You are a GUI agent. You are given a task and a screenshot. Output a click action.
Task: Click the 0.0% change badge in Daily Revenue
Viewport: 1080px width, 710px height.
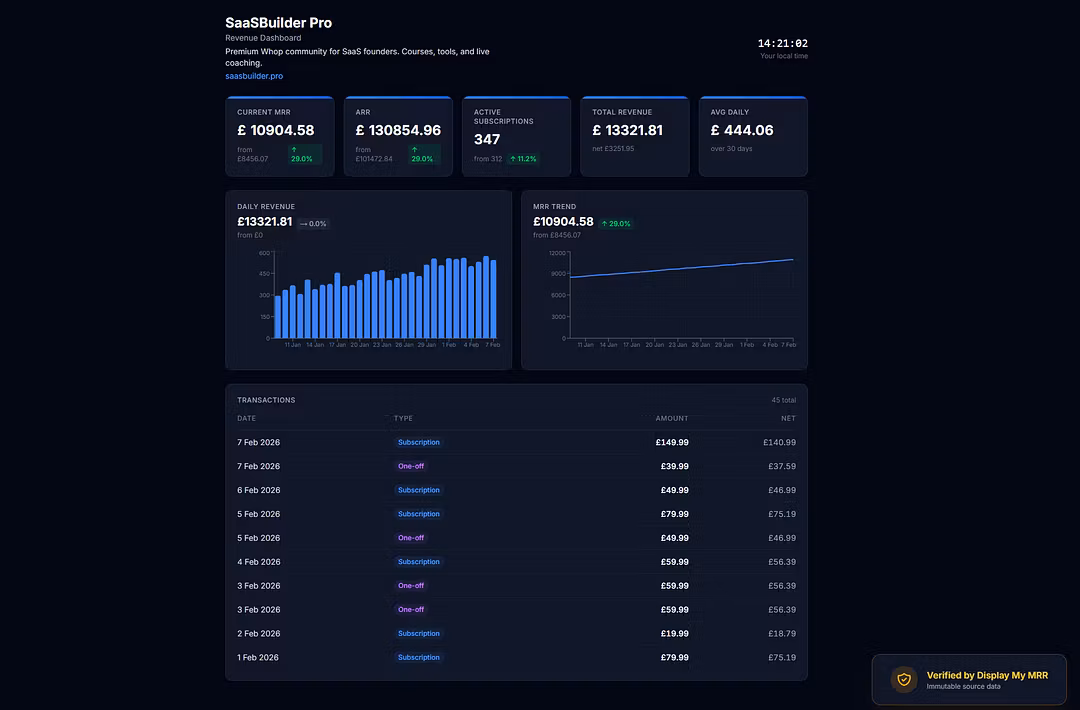[313, 224]
